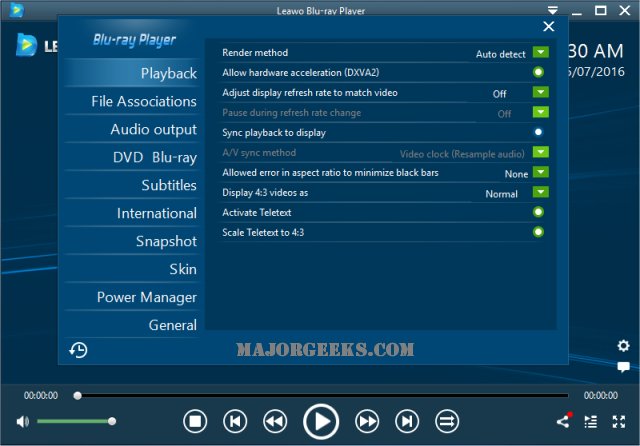Click the Off value for refresh rate
This screenshot has height=446, width=640.
tap(499, 94)
